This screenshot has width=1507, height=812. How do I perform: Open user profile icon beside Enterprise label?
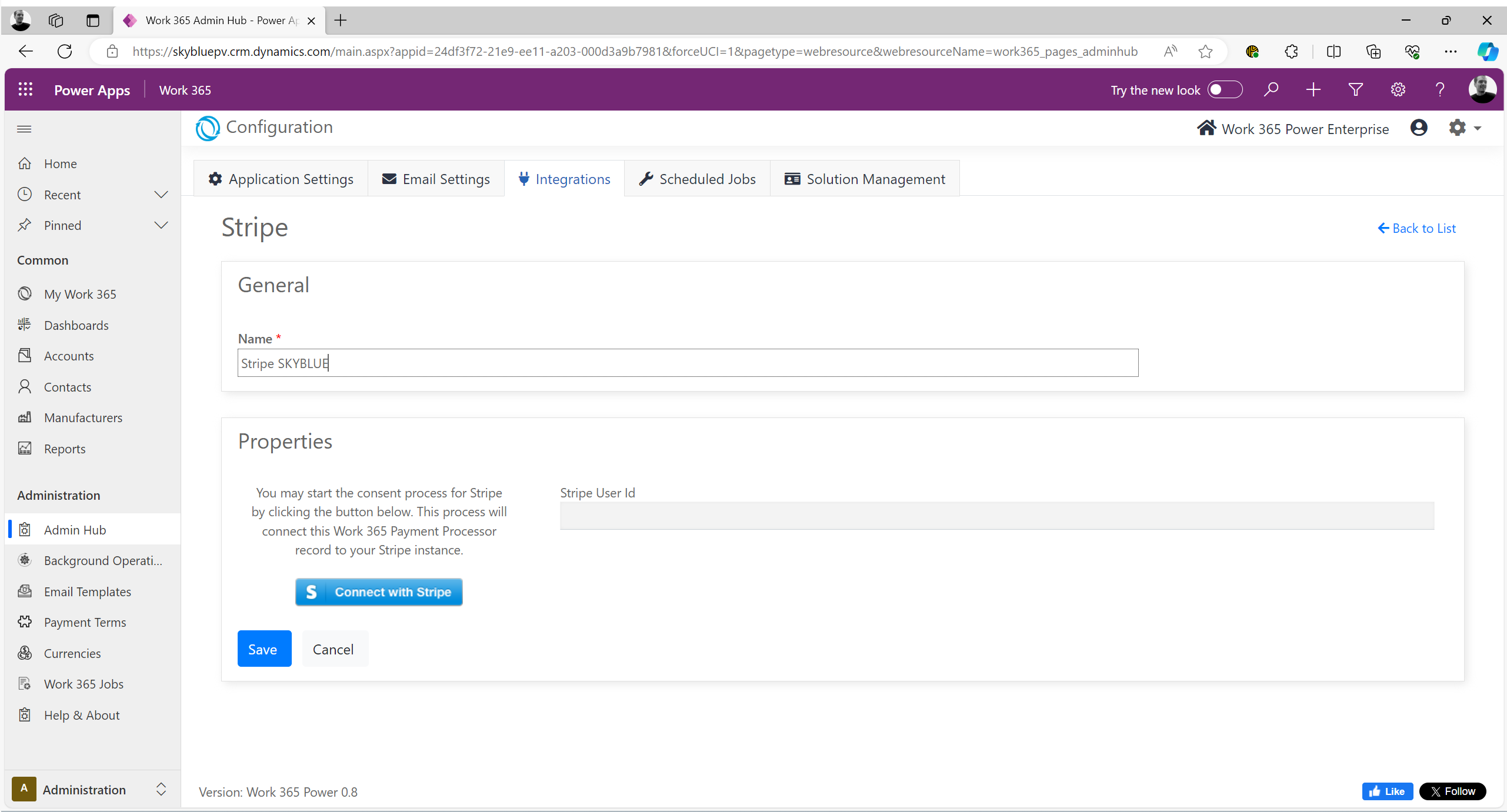[x=1418, y=128]
